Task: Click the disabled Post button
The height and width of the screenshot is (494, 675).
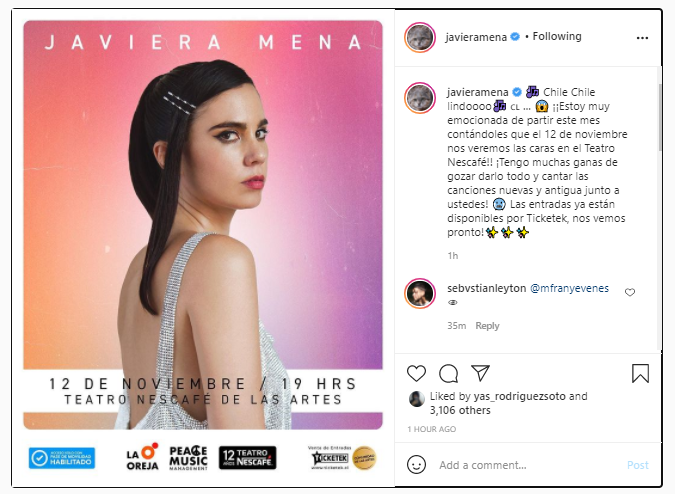Action: pyautogui.click(x=638, y=465)
